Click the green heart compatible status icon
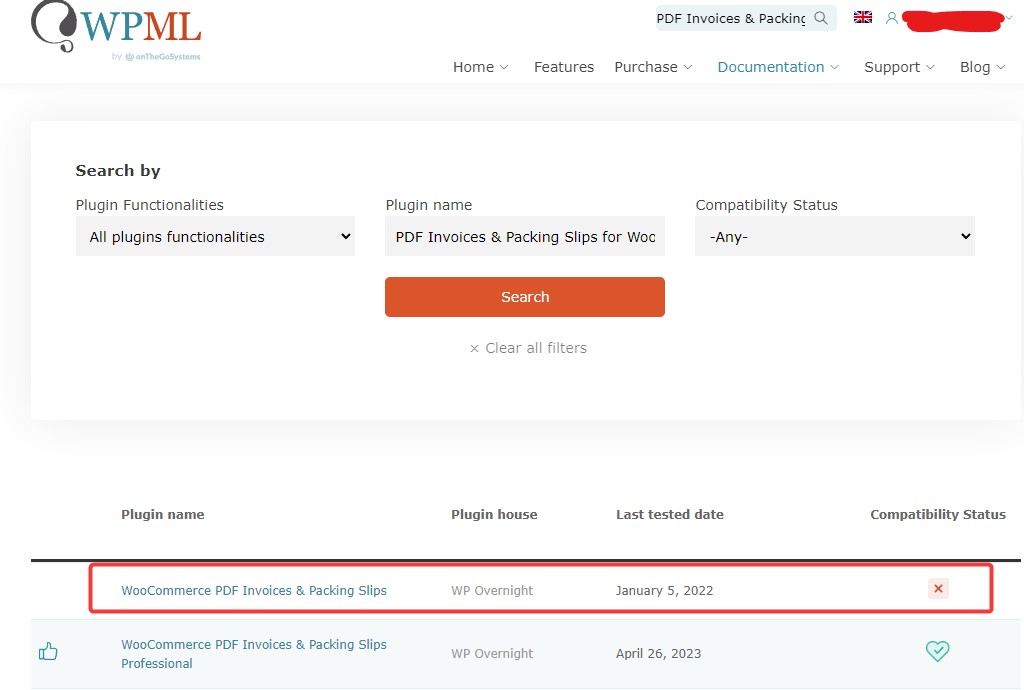 [x=937, y=651]
